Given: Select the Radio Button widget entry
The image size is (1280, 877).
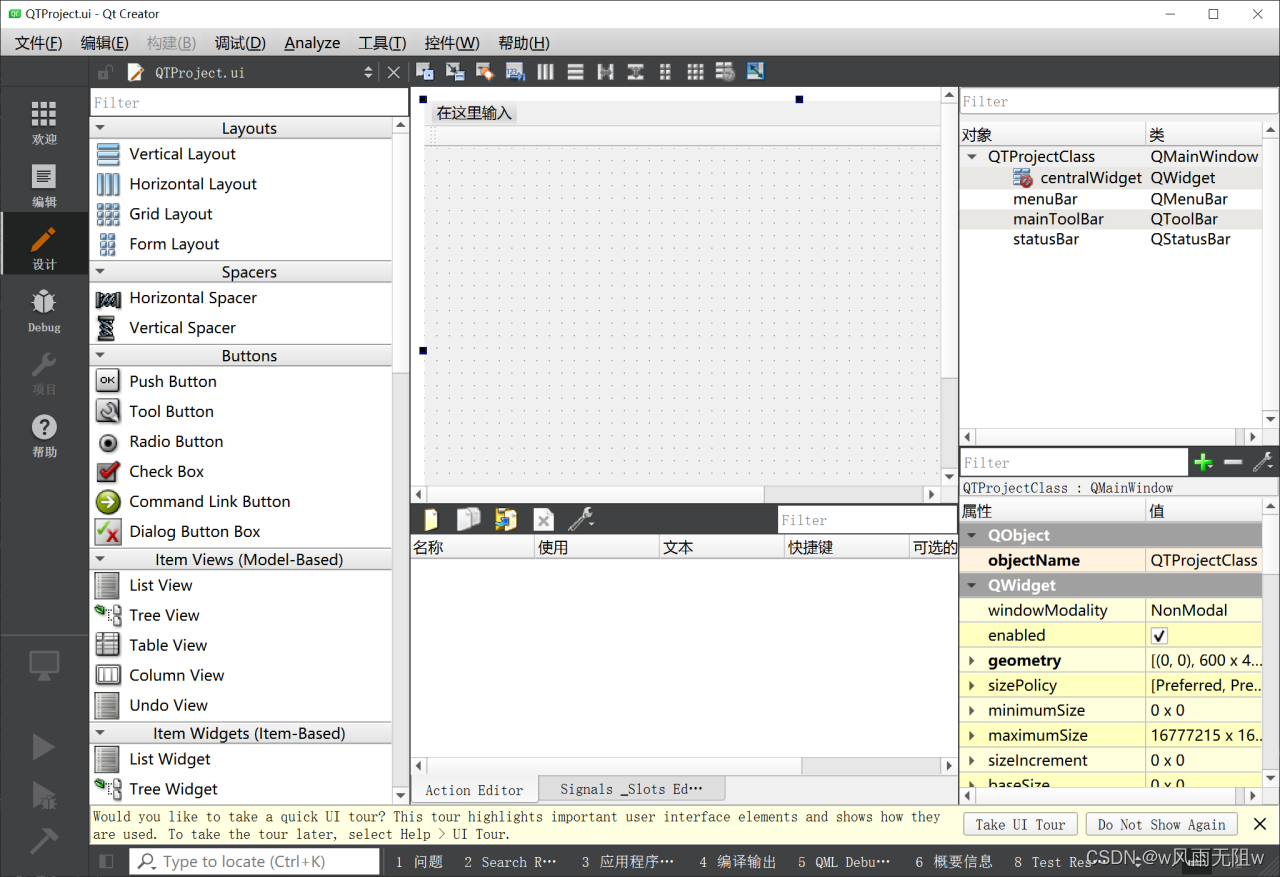Looking at the screenshot, I should pos(176,441).
